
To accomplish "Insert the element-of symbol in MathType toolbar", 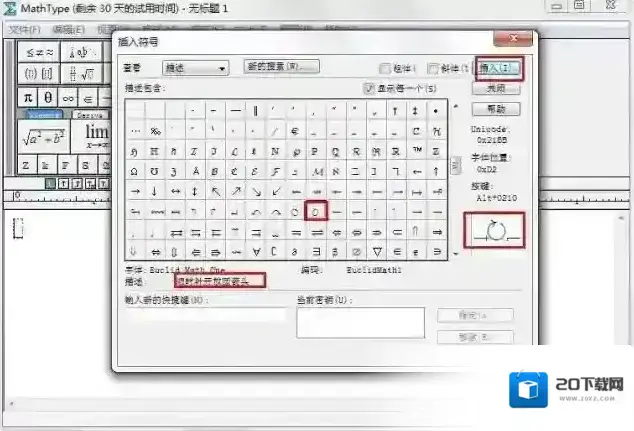I will point(88,98).
